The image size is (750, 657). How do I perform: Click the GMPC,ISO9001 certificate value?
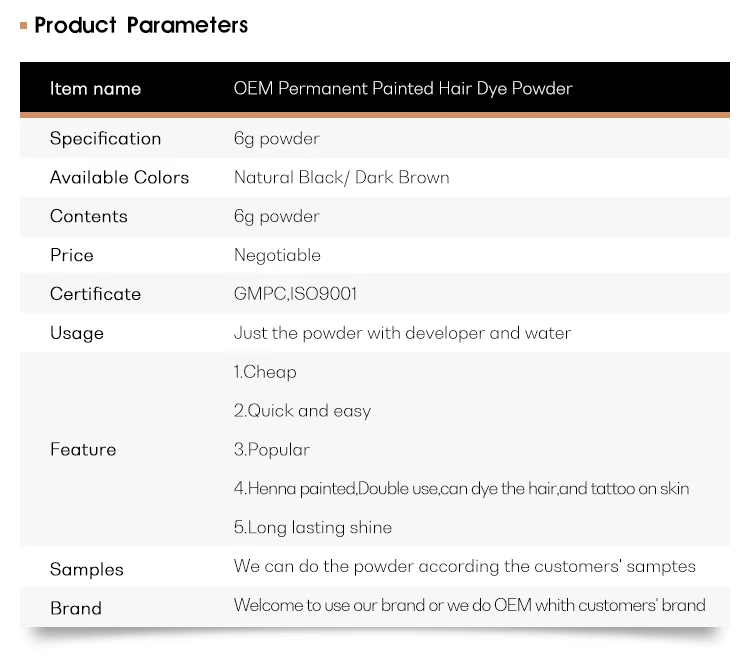295,295
